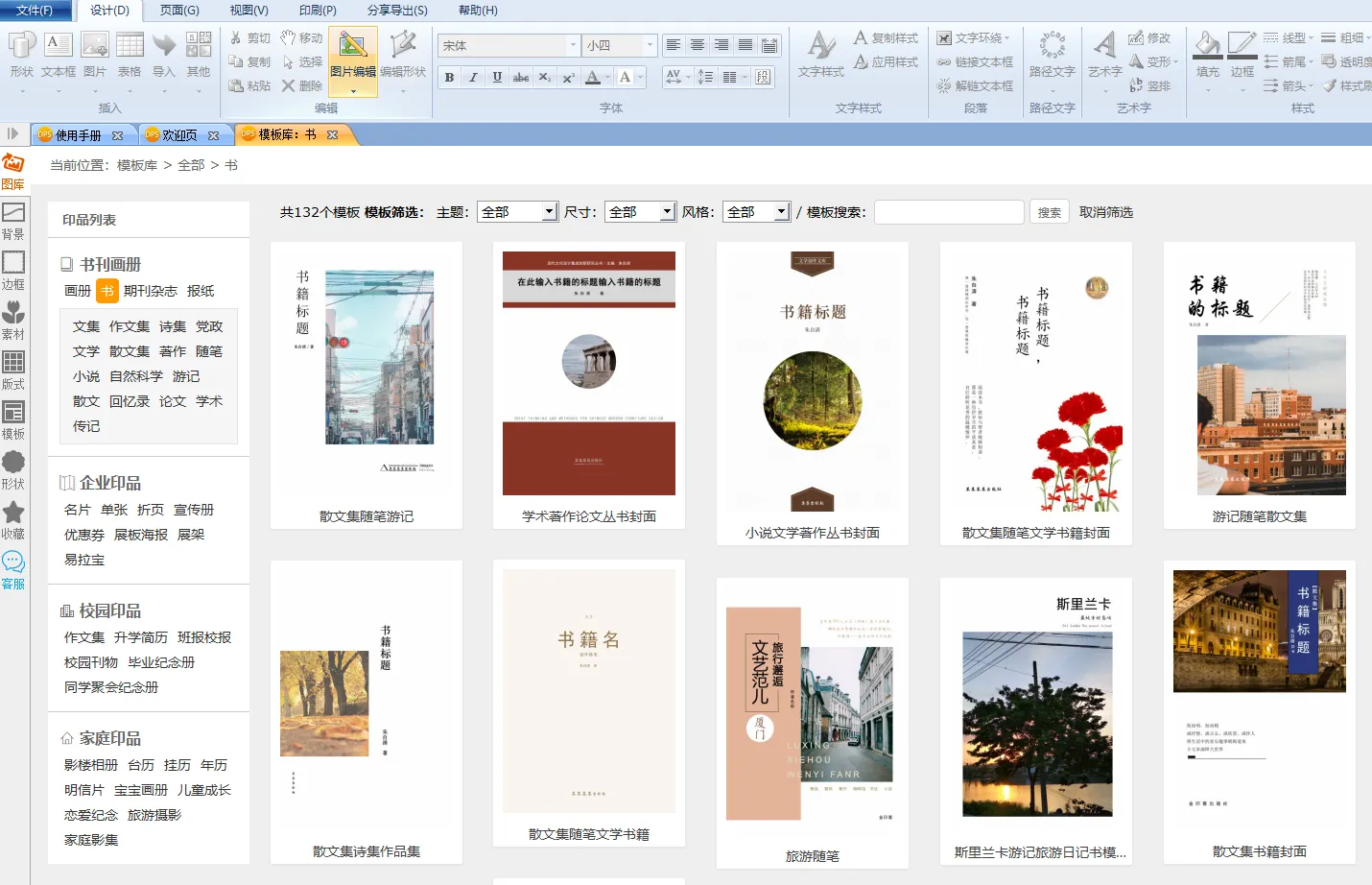Open 毕业纪念册 category link

click(161, 662)
